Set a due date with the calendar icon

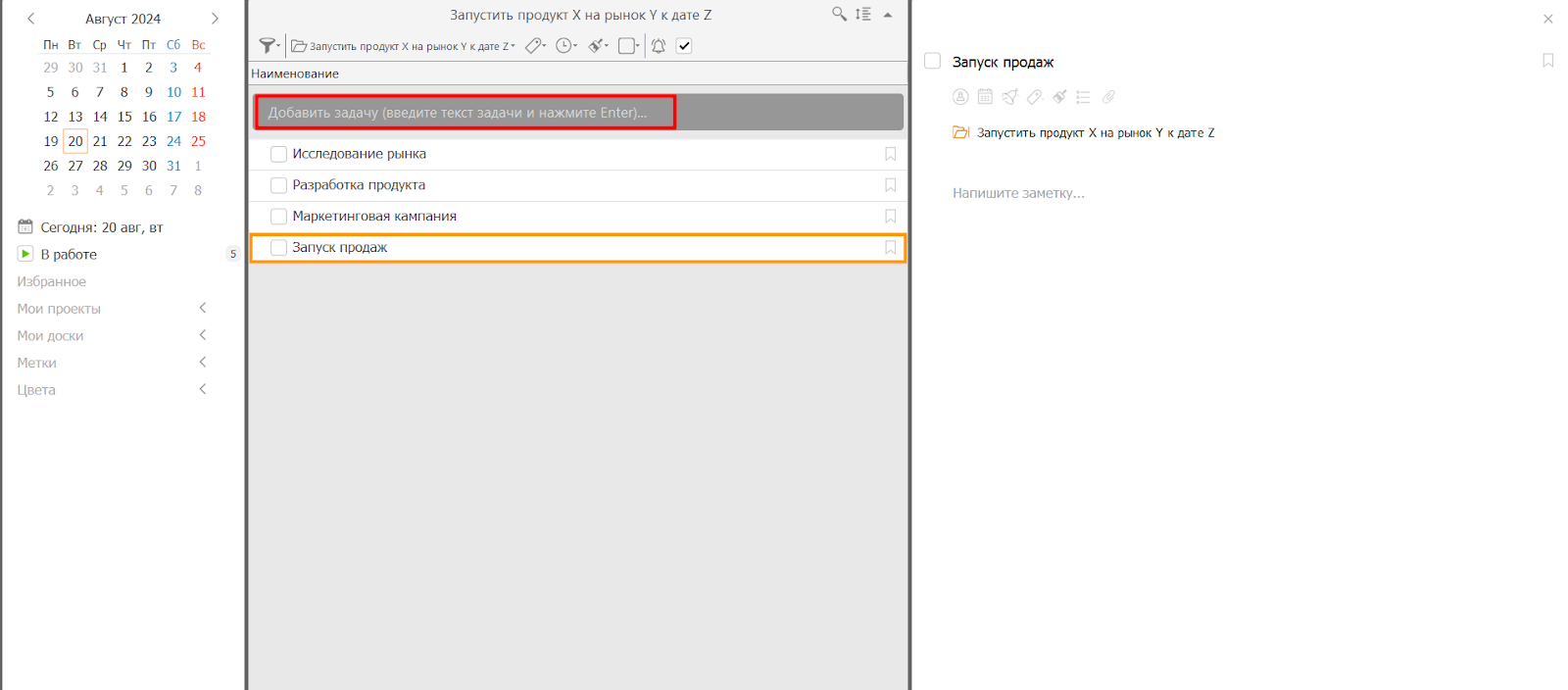(x=985, y=97)
